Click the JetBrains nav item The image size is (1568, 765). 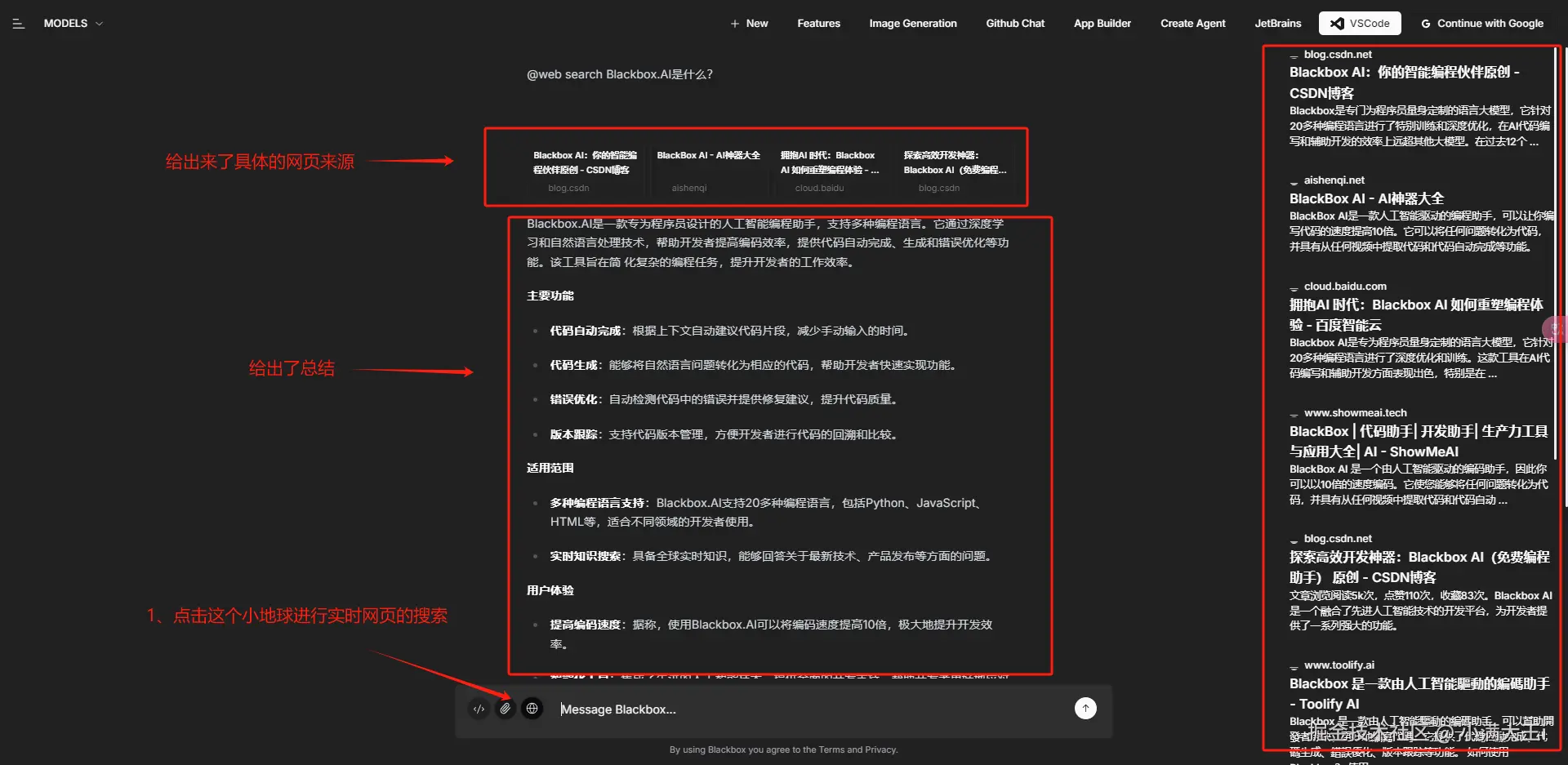coord(1278,24)
